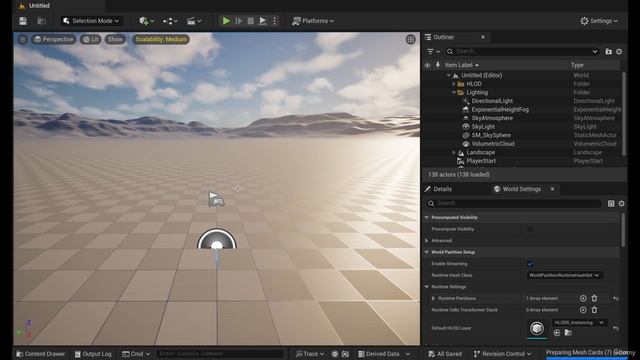Expand the Advanced section under Precomputed Visibility
Viewport: 640px width, 360px height.
427,241
